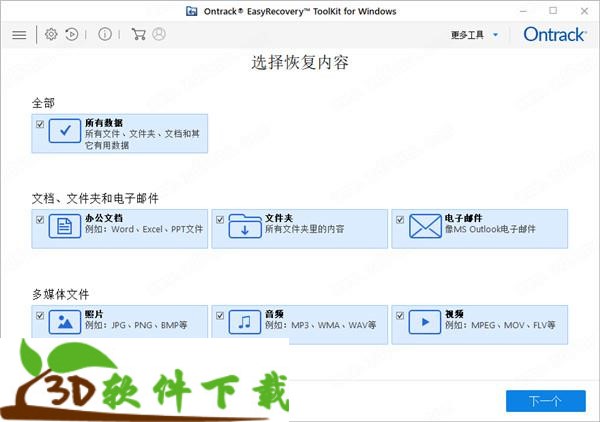Screen dimensions: 600x422
Task: Click the audio music note icon
Action: [x=245, y=322]
